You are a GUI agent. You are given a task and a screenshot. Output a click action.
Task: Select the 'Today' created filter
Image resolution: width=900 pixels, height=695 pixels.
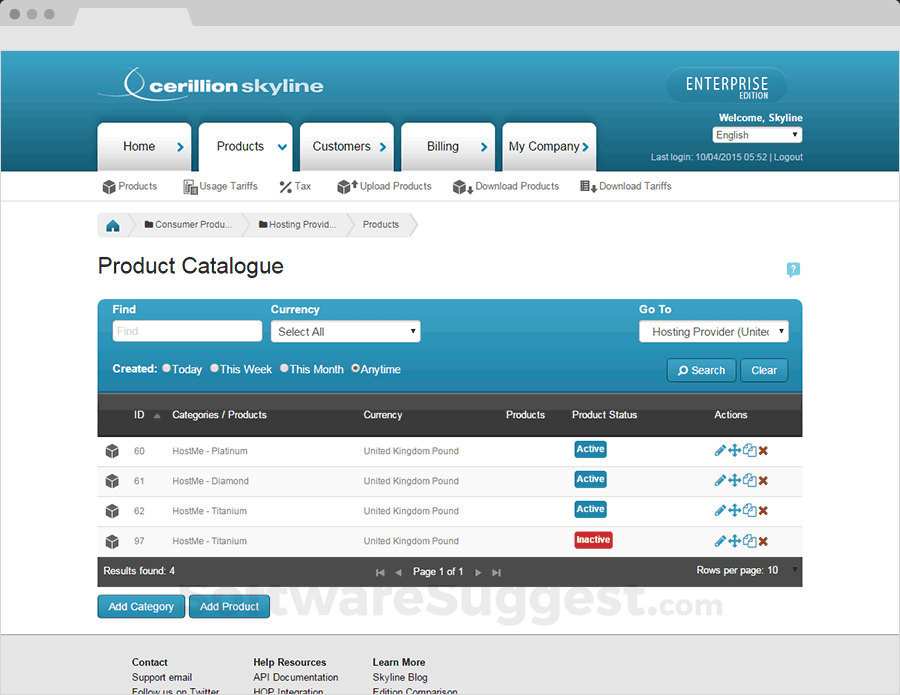point(166,369)
